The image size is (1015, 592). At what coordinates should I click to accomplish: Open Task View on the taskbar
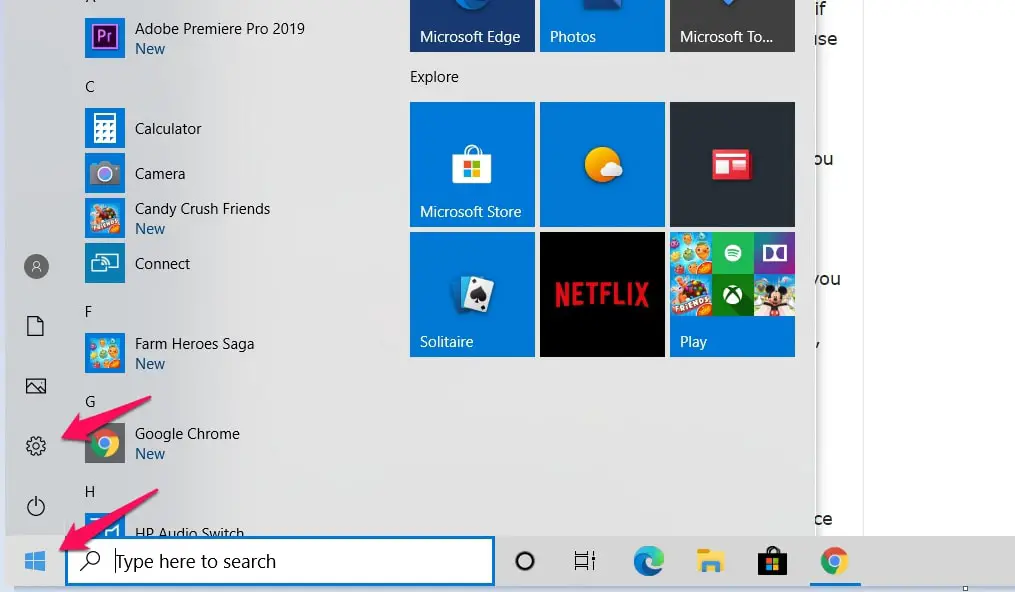pyautogui.click(x=585, y=561)
